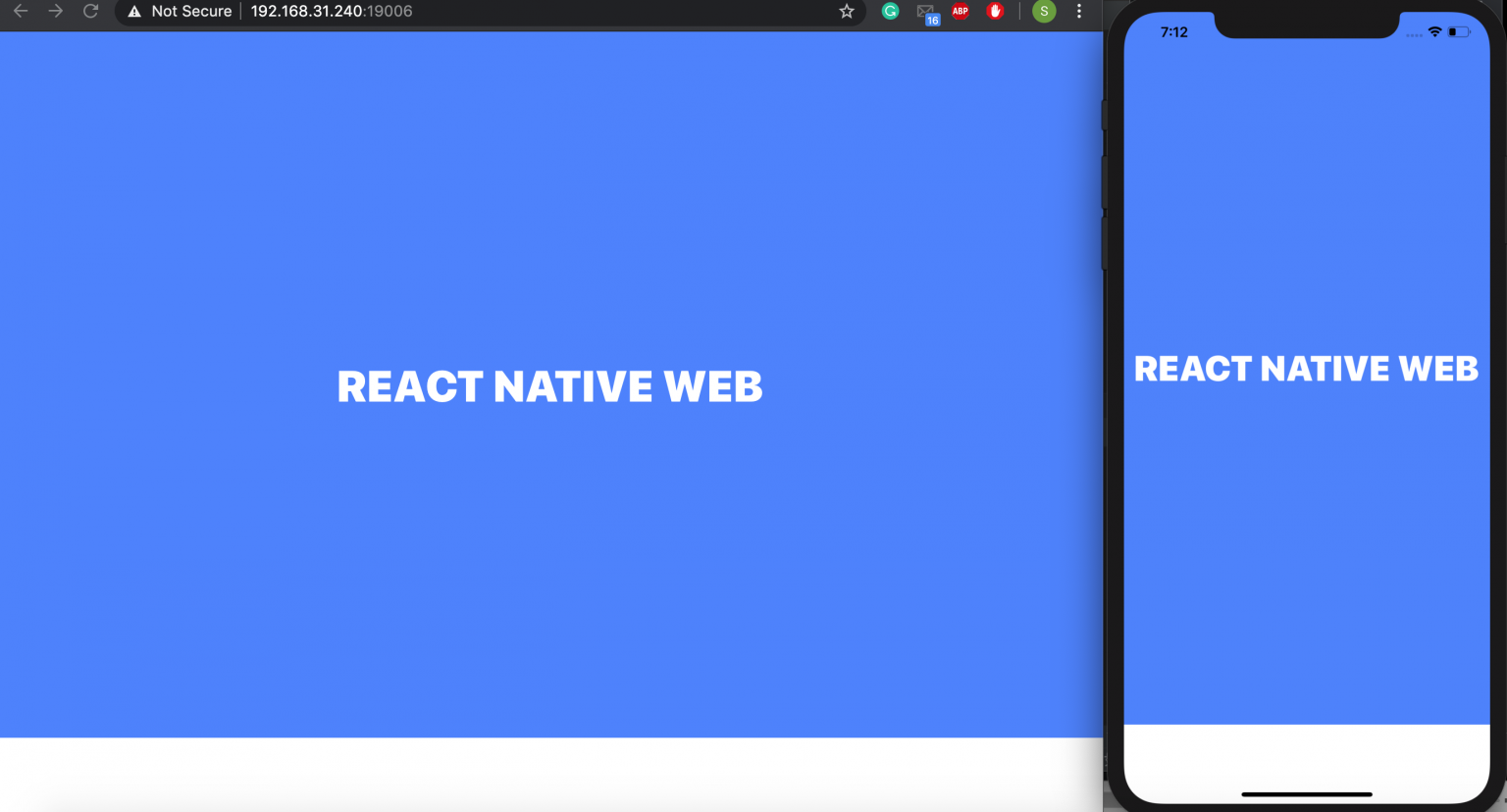1507x812 pixels.
Task: Click the phone status bar time 7:12
Action: [1174, 31]
